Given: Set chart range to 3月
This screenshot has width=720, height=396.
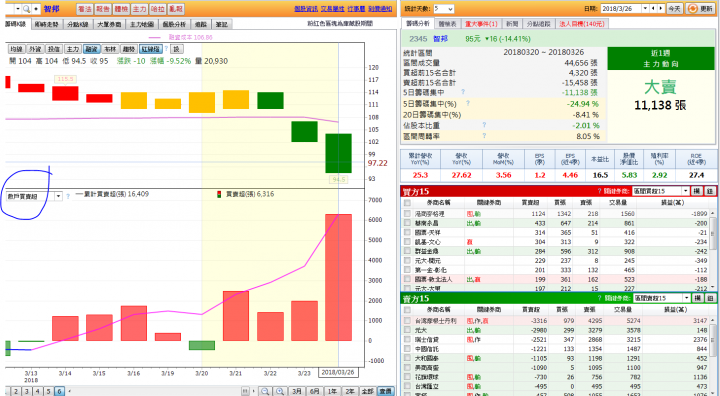Looking at the screenshot, I should tap(297, 391).
